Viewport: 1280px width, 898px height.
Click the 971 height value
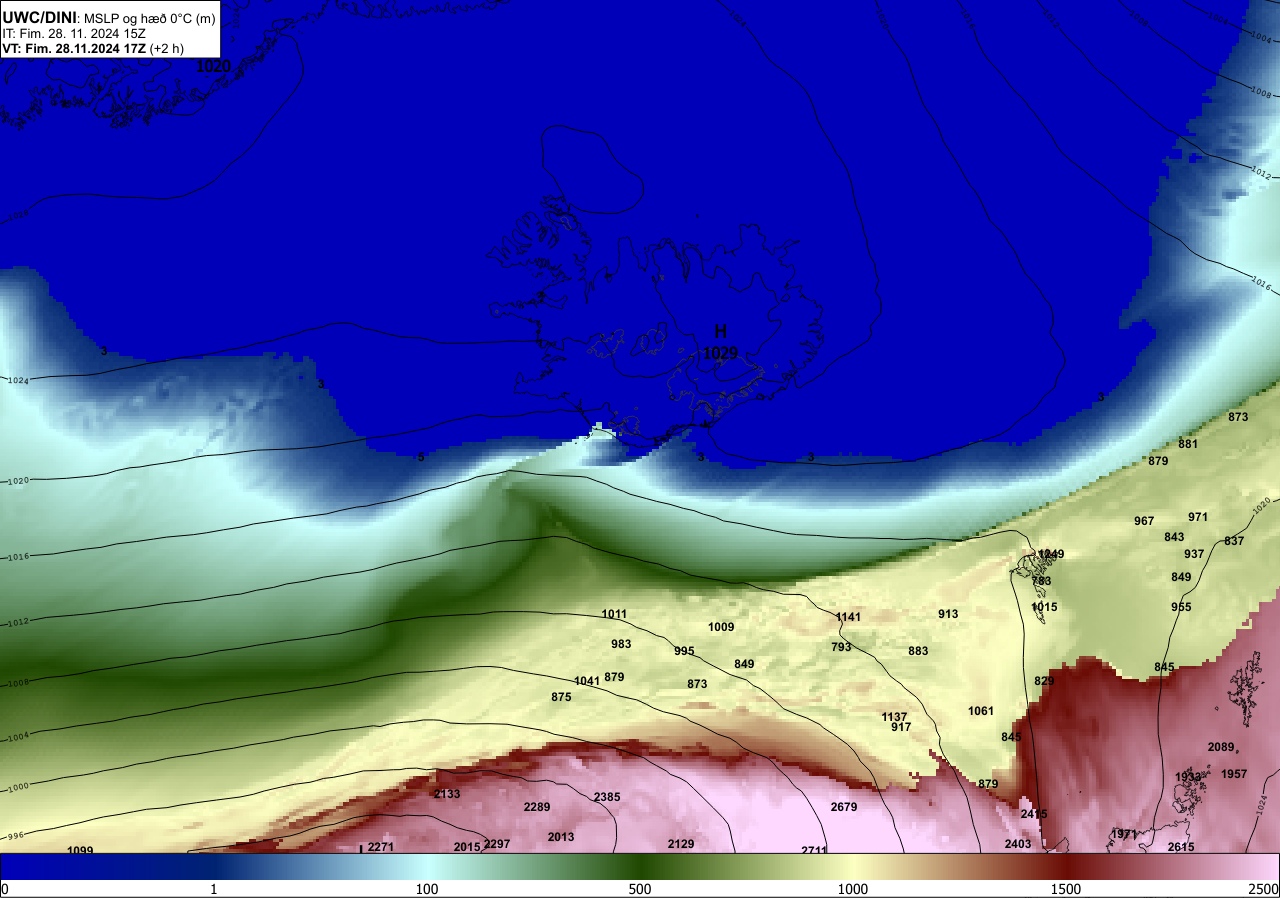pyautogui.click(x=1198, y=517)
